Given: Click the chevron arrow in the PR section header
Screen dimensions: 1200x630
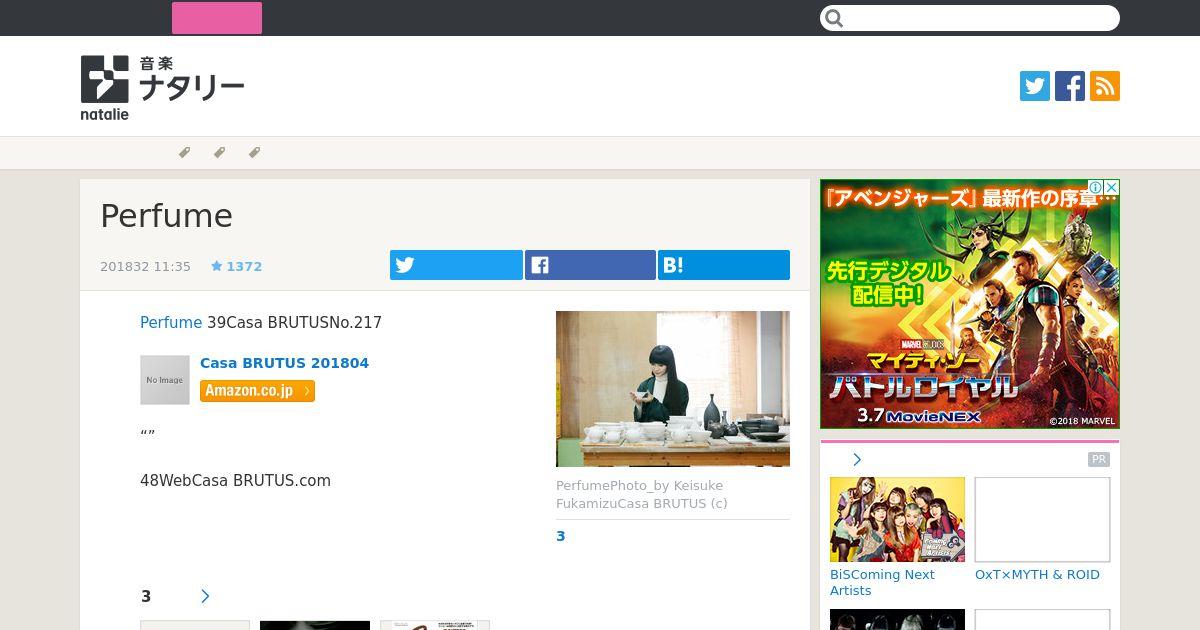Looking at the screenshot, I should pos(857,459).
